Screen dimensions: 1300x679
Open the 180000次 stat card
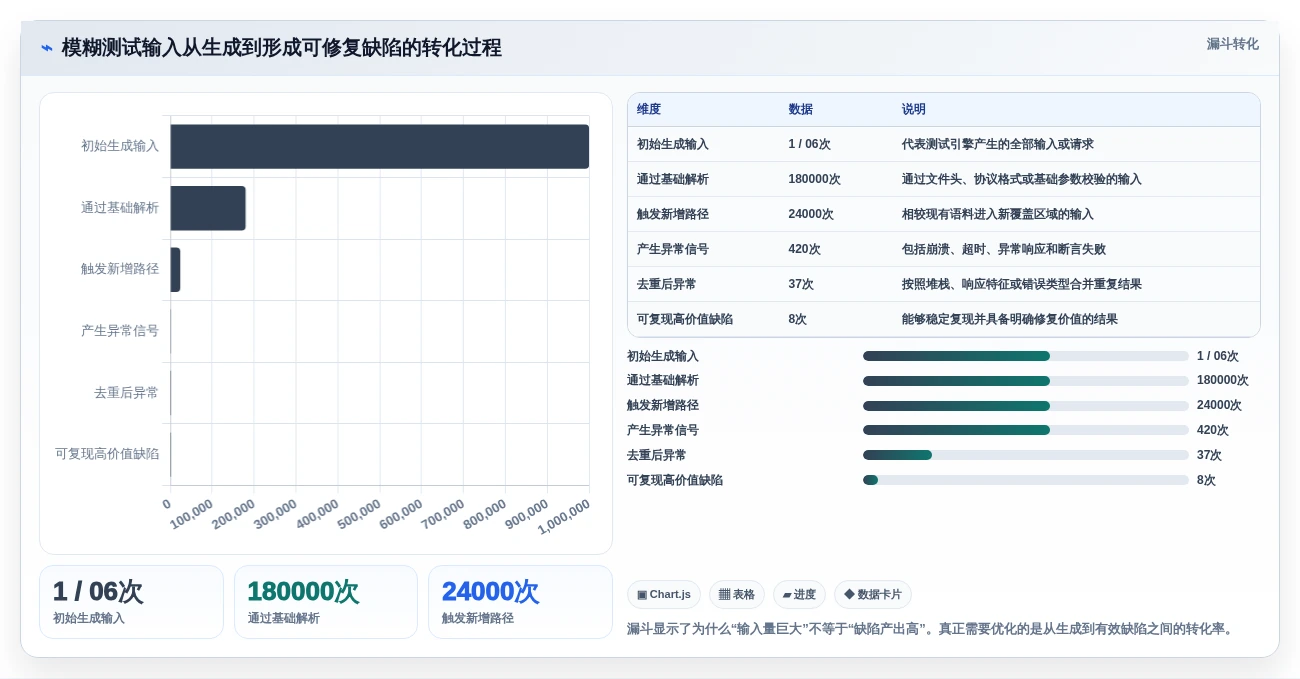pyautogui.click(x=326, y=602)
